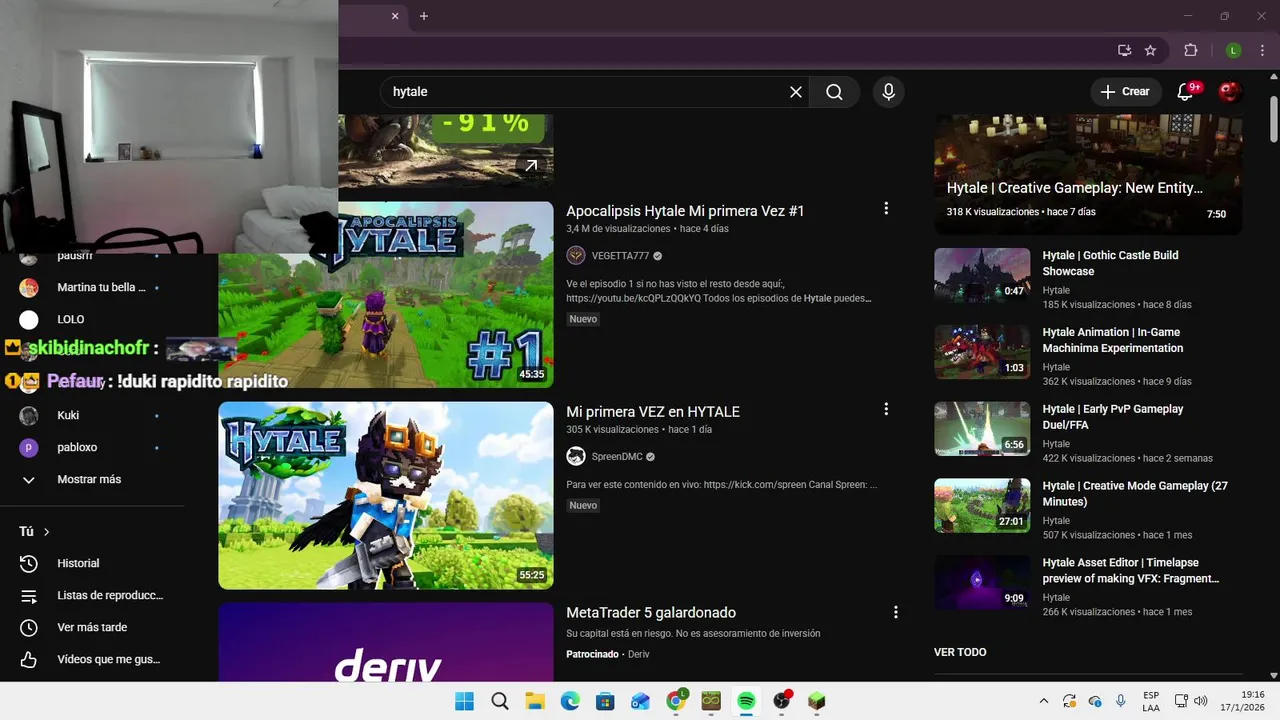The image size is (1280, 720).
Task: Open options for MetaTrader 5 ad
Action: click(x=895, y=612)
